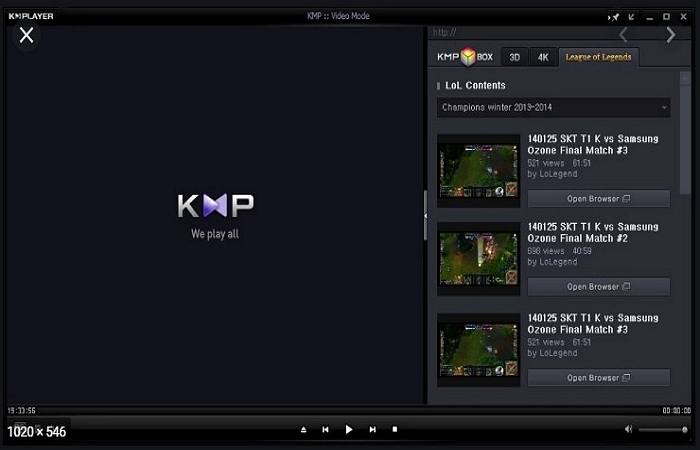Mute audio with the speaker icon

pyautogui.click(x=628, y=429)
